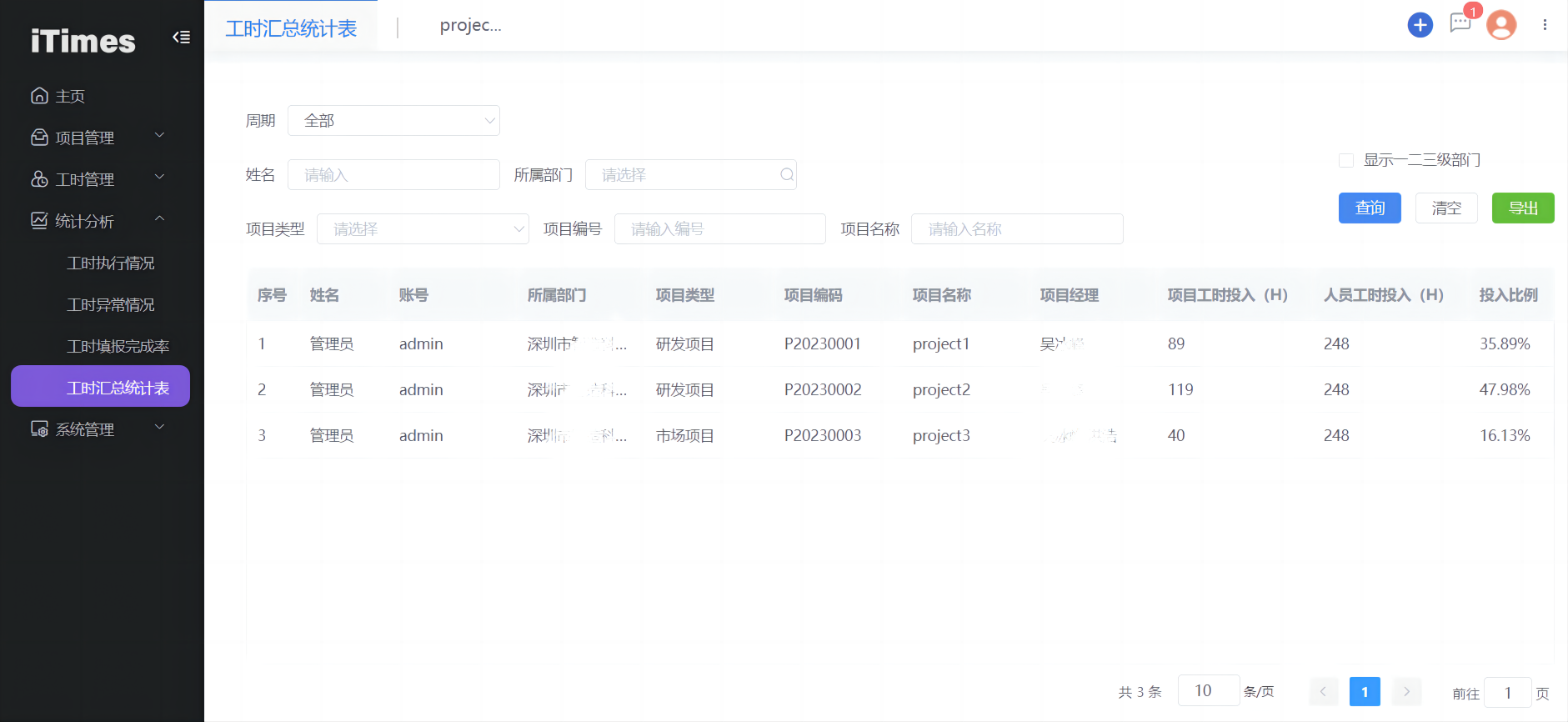This screenshot has height=722, width=1568.
Task: Click the blue 查询 button
Action: (x=1370, y=208)
